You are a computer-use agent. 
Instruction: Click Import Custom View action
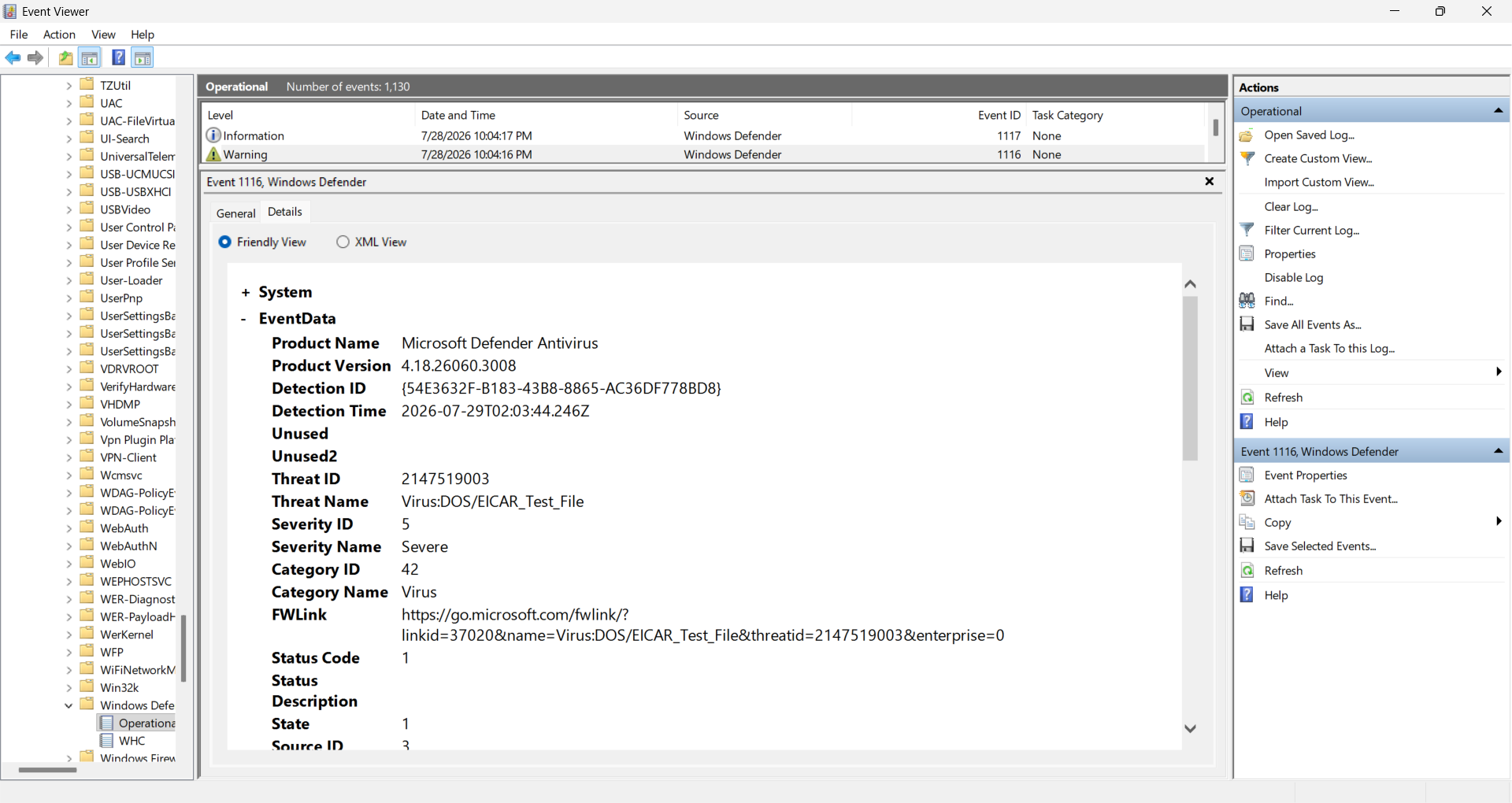point(1319,182)
